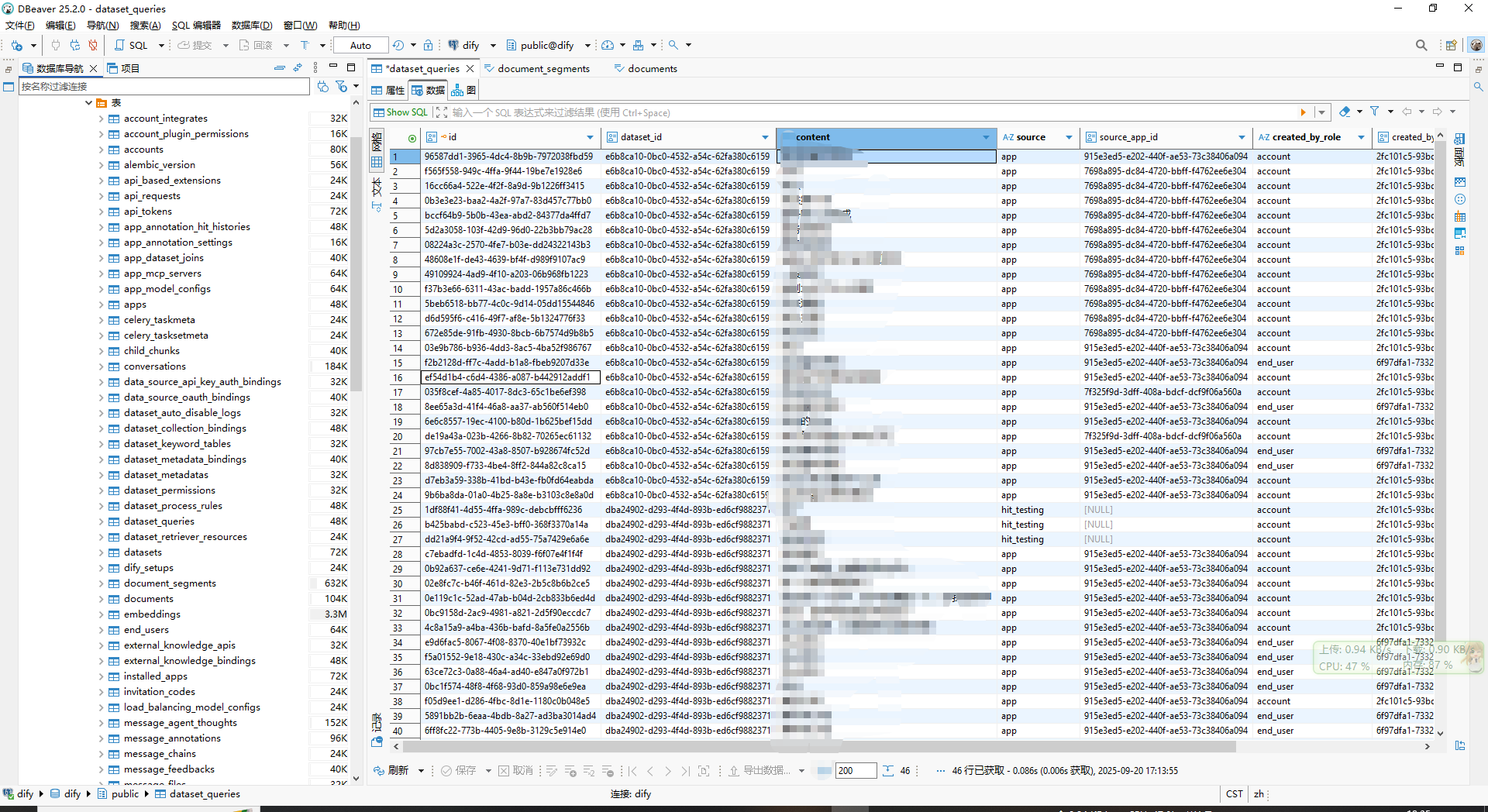Image resolution: width=1488 pixels, height=812 pixels.
Task: Click the delete row icon in result toolbar
Action: [608, 770]
